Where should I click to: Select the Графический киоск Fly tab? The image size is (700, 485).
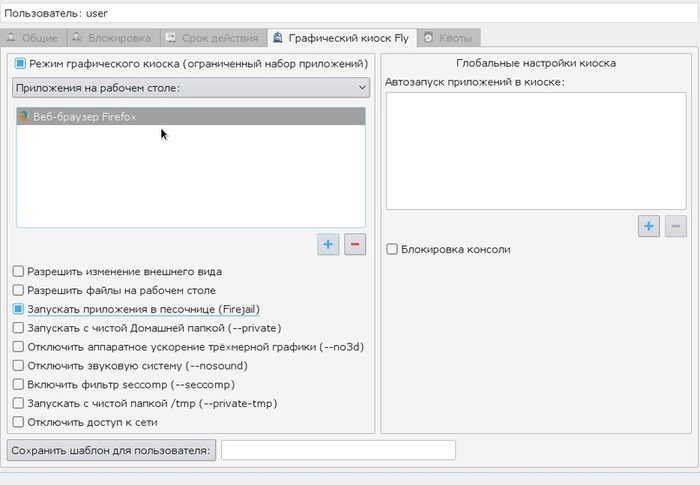(342, 38)
